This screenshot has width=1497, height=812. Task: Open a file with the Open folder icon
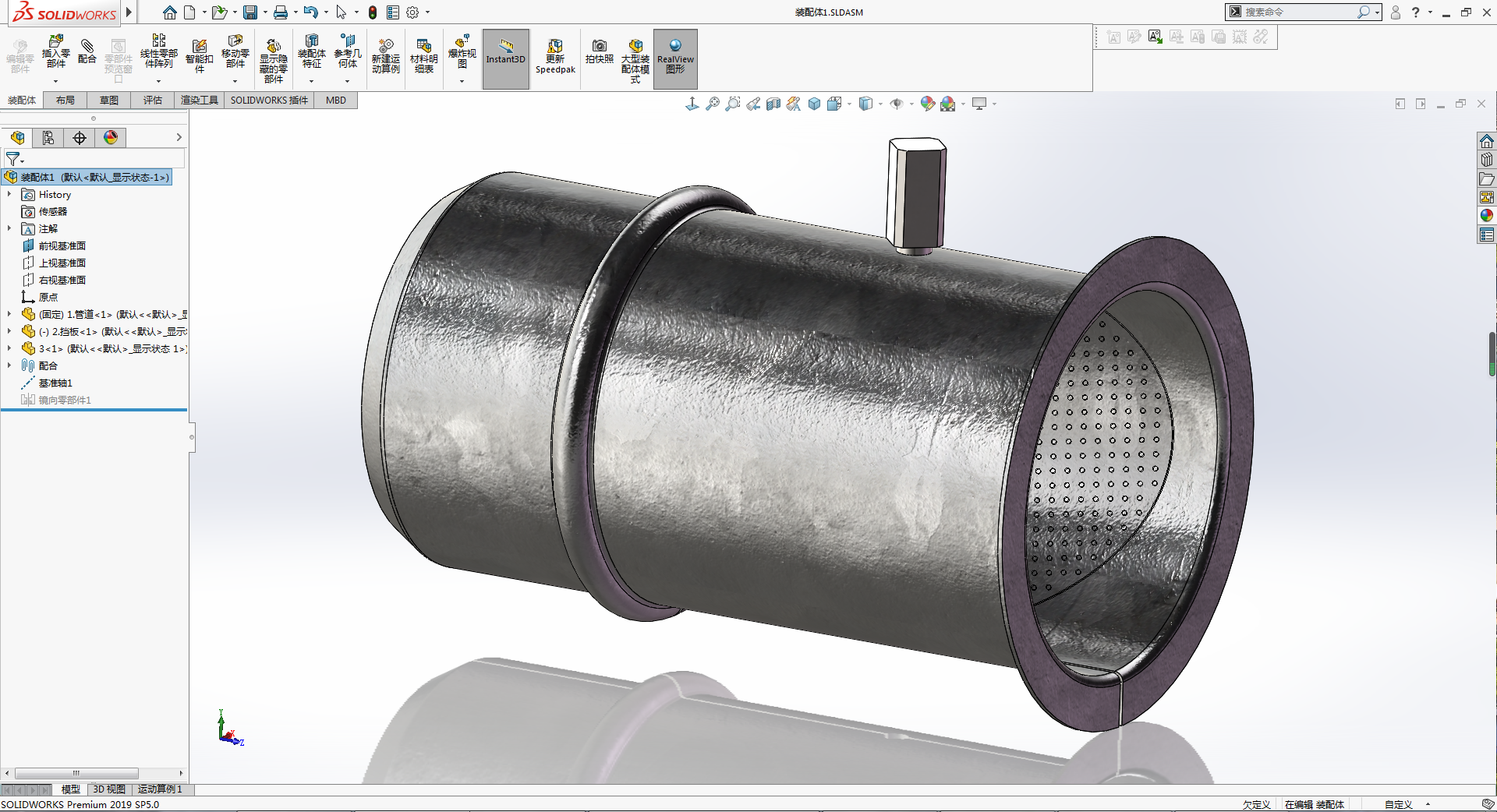tap(219, 12)
